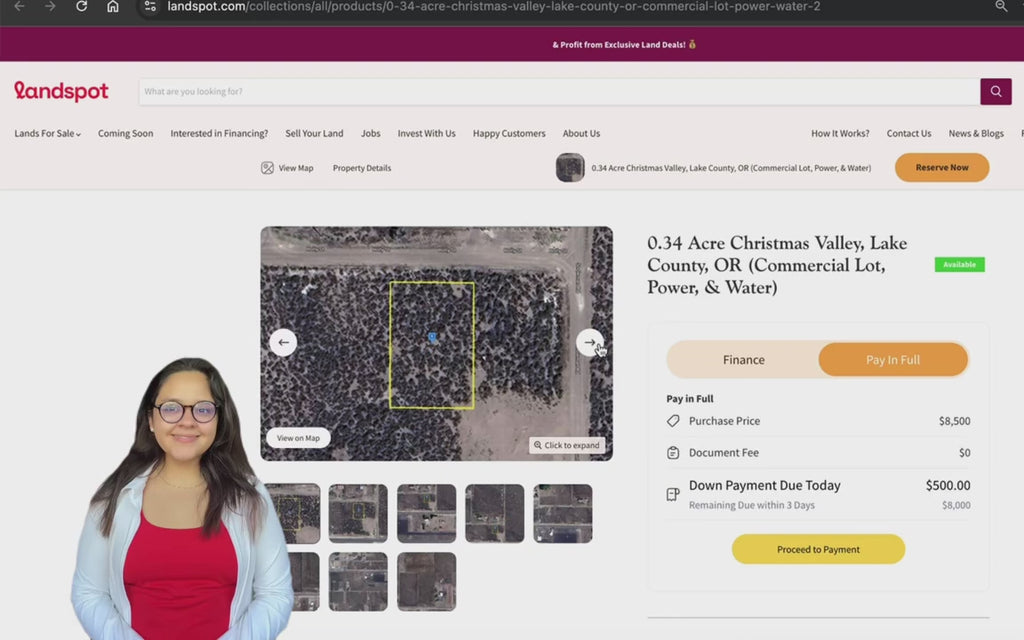Click the small property thumbnail in sticky bar
This screenshot has width=1024, height=640.
[570, 168]
